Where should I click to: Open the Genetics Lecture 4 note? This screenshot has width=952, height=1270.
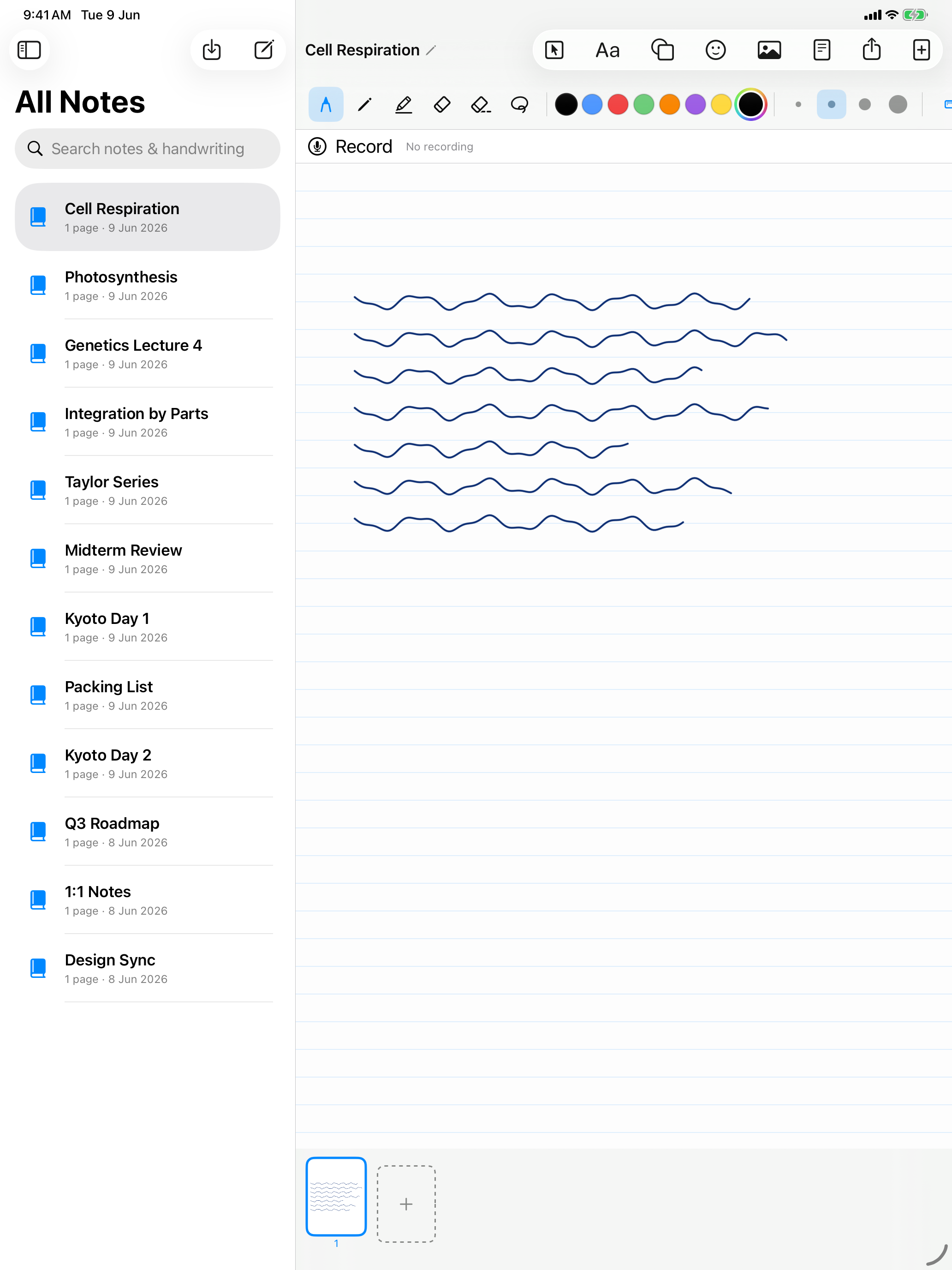(x=148, y=353)
